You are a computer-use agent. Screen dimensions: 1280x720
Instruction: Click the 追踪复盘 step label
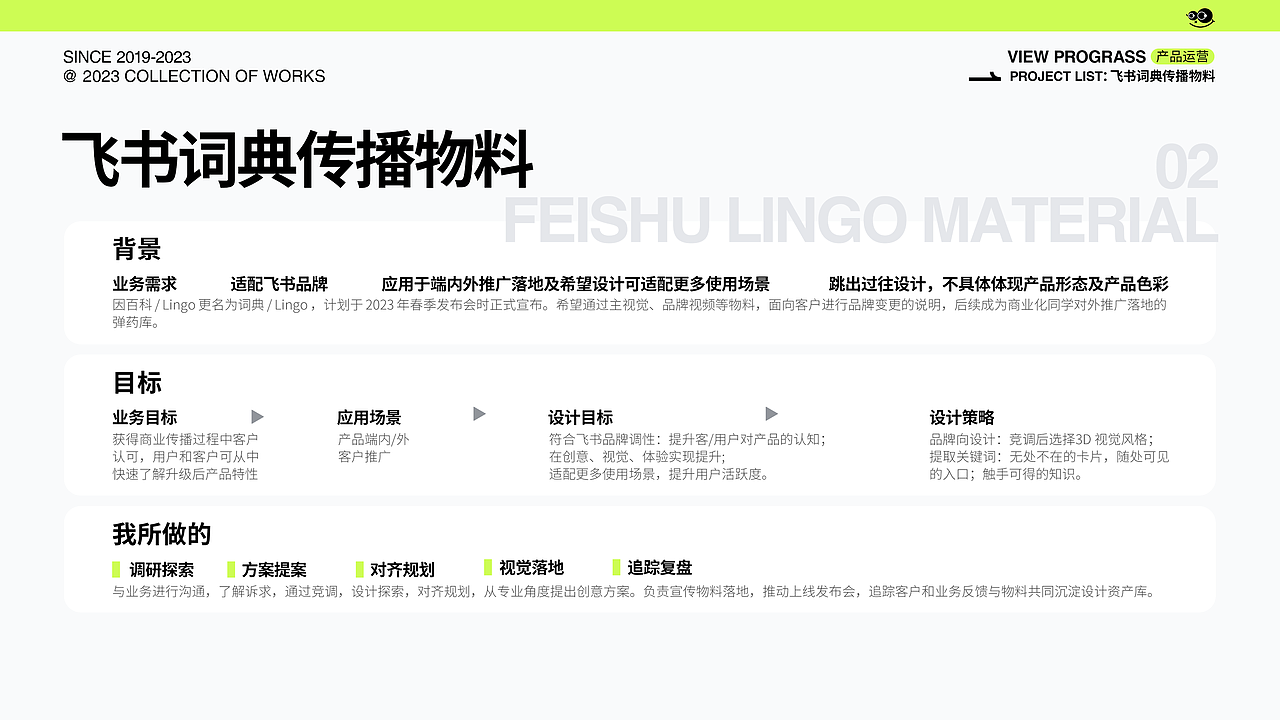660,568
